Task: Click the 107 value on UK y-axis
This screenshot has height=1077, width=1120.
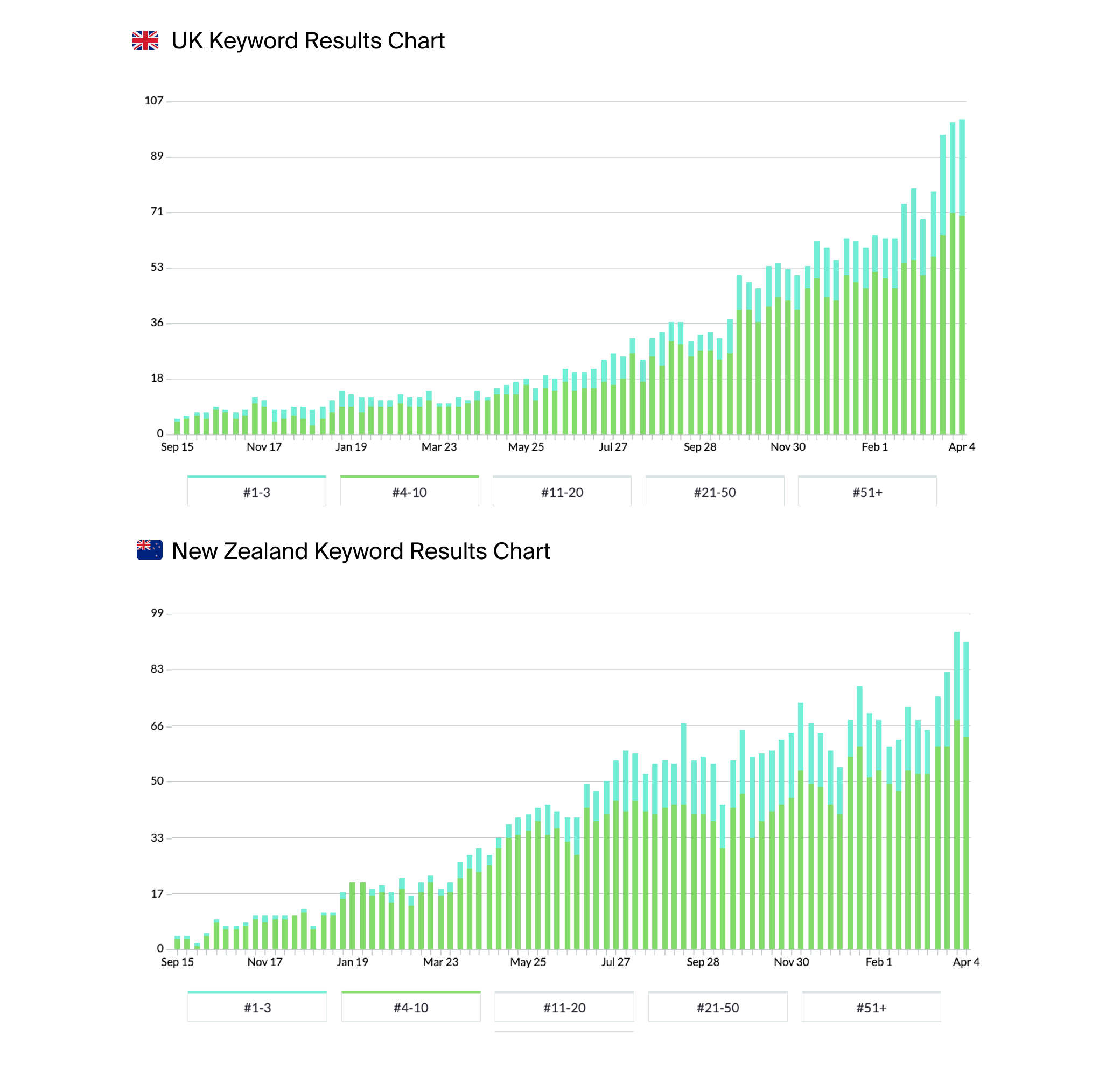Action: point(153,101)
